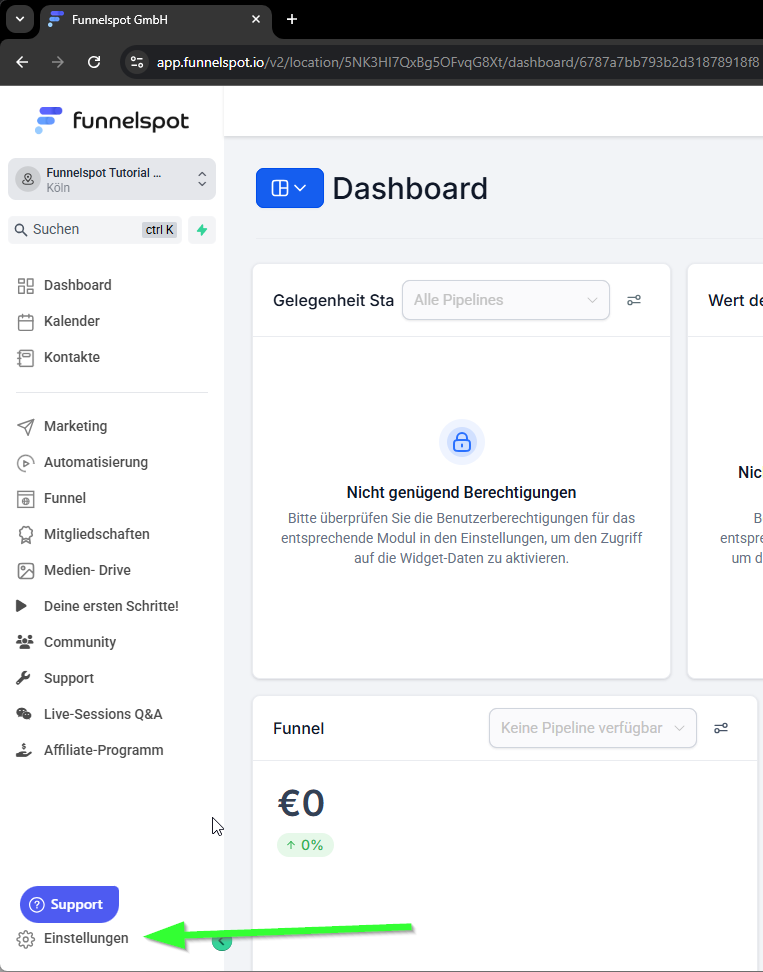Click the Einstellungen gear icon
Image resolution: width=763 pixels, height=972 pixels.
click(x=25, y=939)
